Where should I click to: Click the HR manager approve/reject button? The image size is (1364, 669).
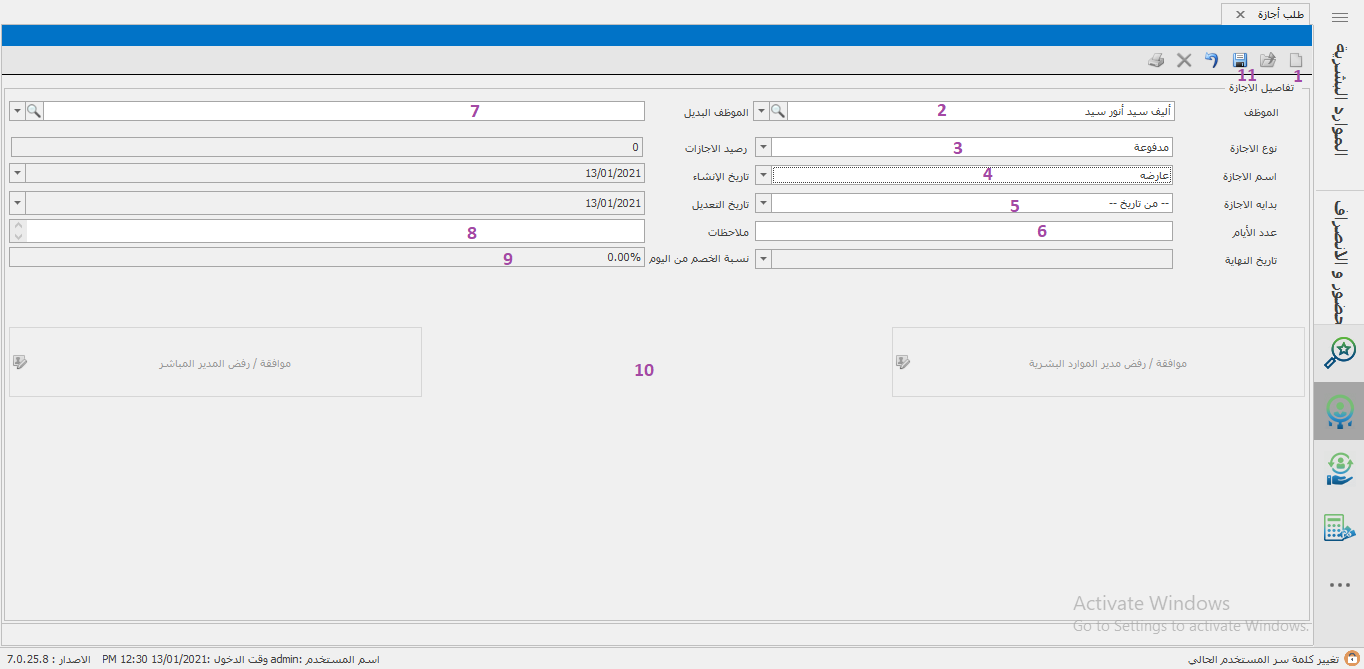coord(1097,363)
